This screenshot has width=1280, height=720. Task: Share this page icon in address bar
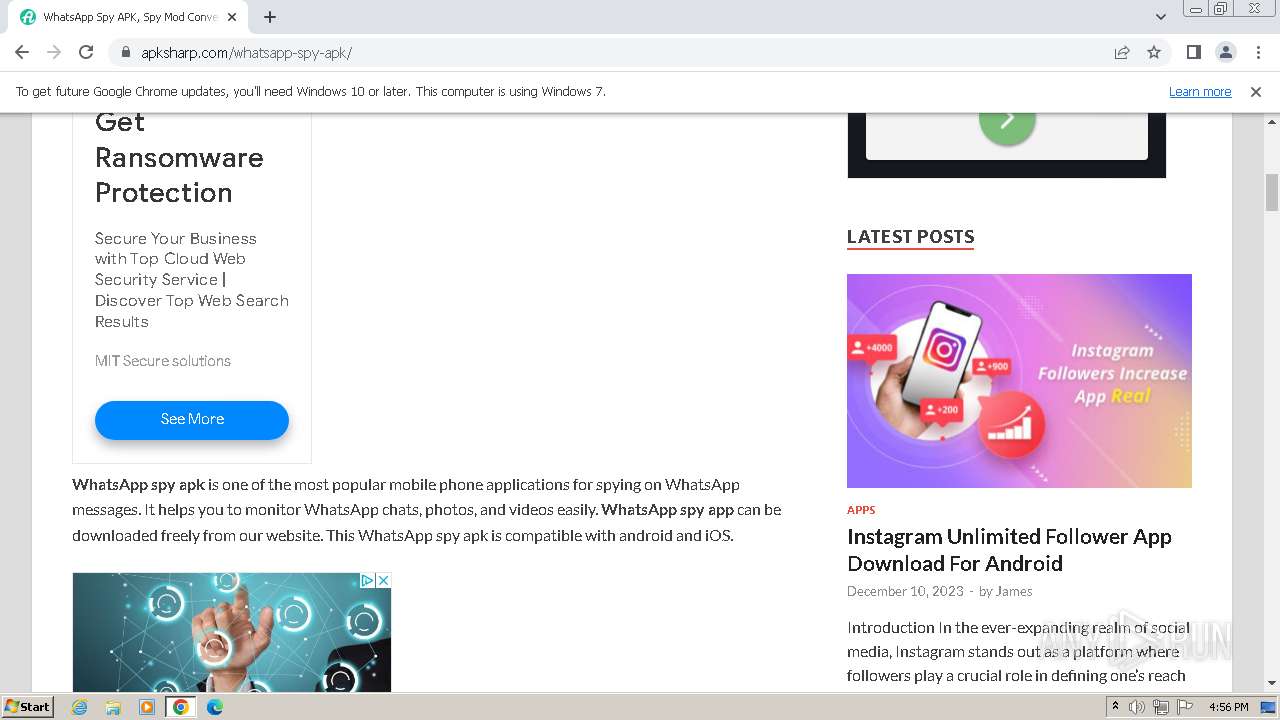tap(1122, 53)
